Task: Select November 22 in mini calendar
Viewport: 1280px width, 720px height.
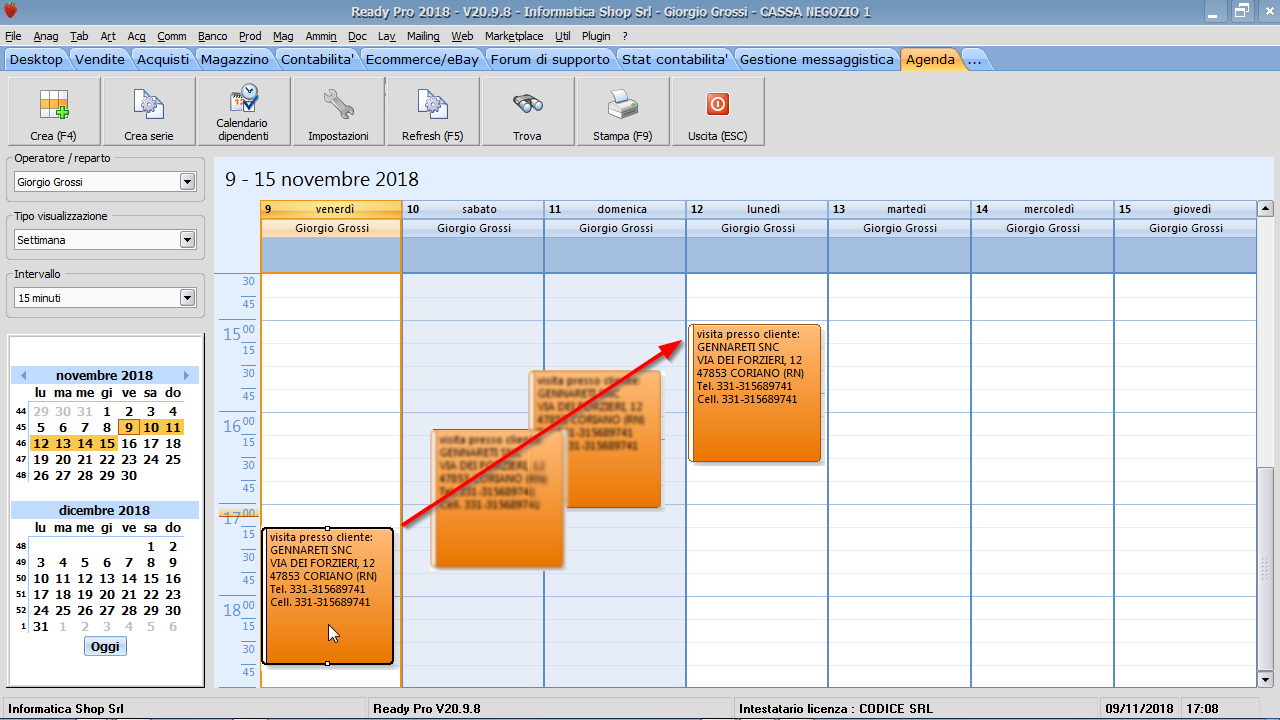Action: tap(107, 459)
